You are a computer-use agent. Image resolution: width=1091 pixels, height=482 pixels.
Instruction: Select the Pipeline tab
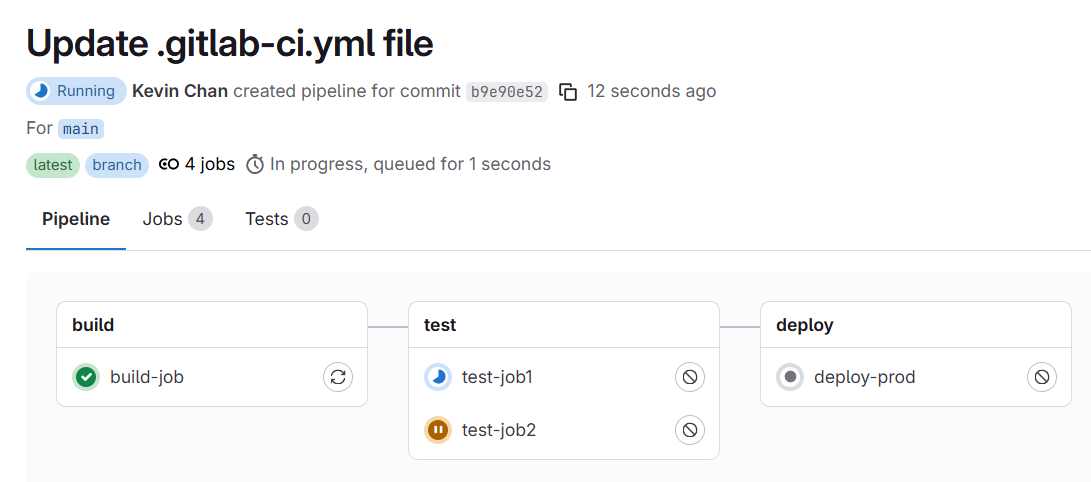(x=76, y=219)
